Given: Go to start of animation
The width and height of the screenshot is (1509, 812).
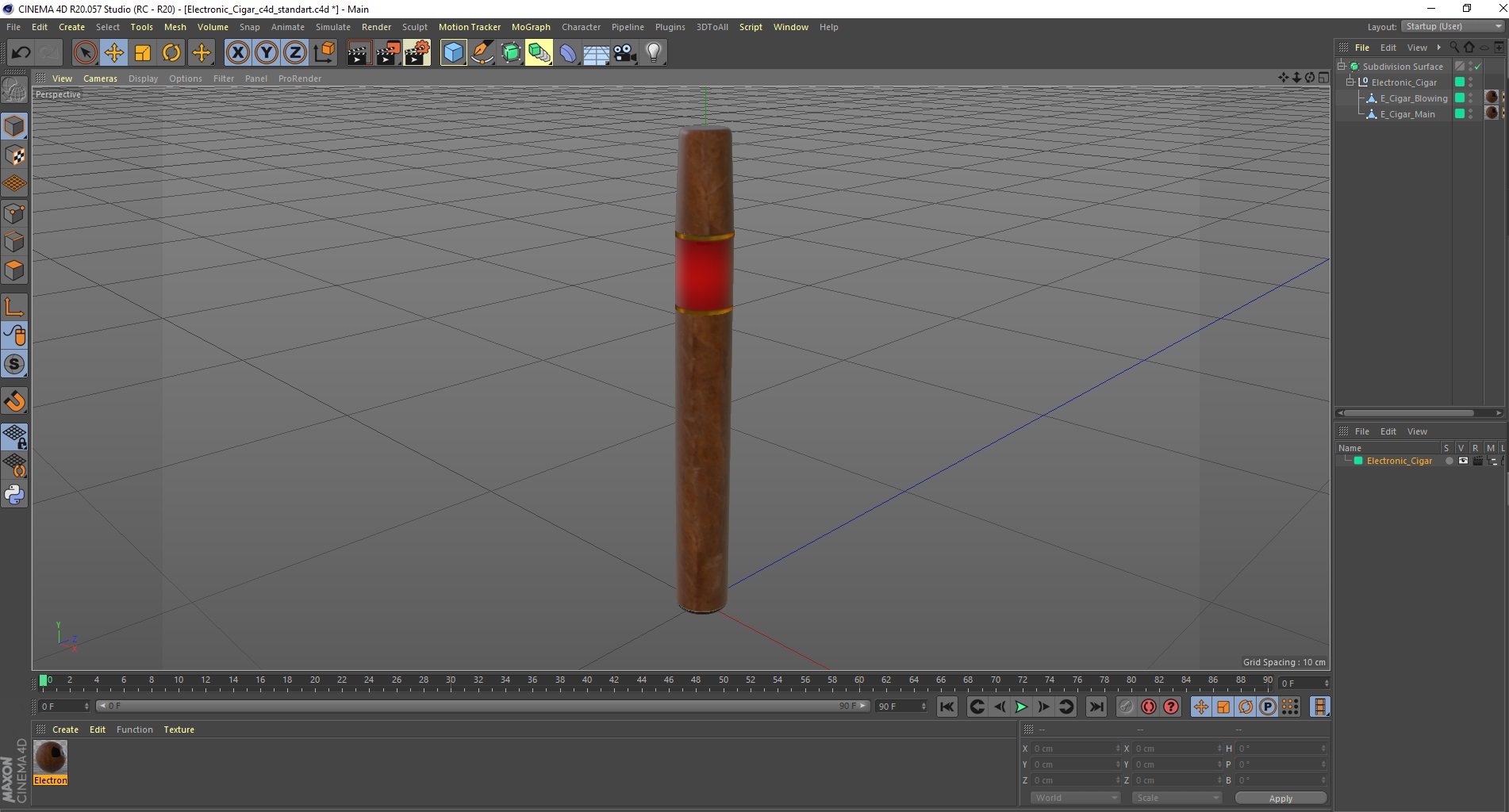Looking at the screenshot, I should pyautogui.click(x=947, y=707).
